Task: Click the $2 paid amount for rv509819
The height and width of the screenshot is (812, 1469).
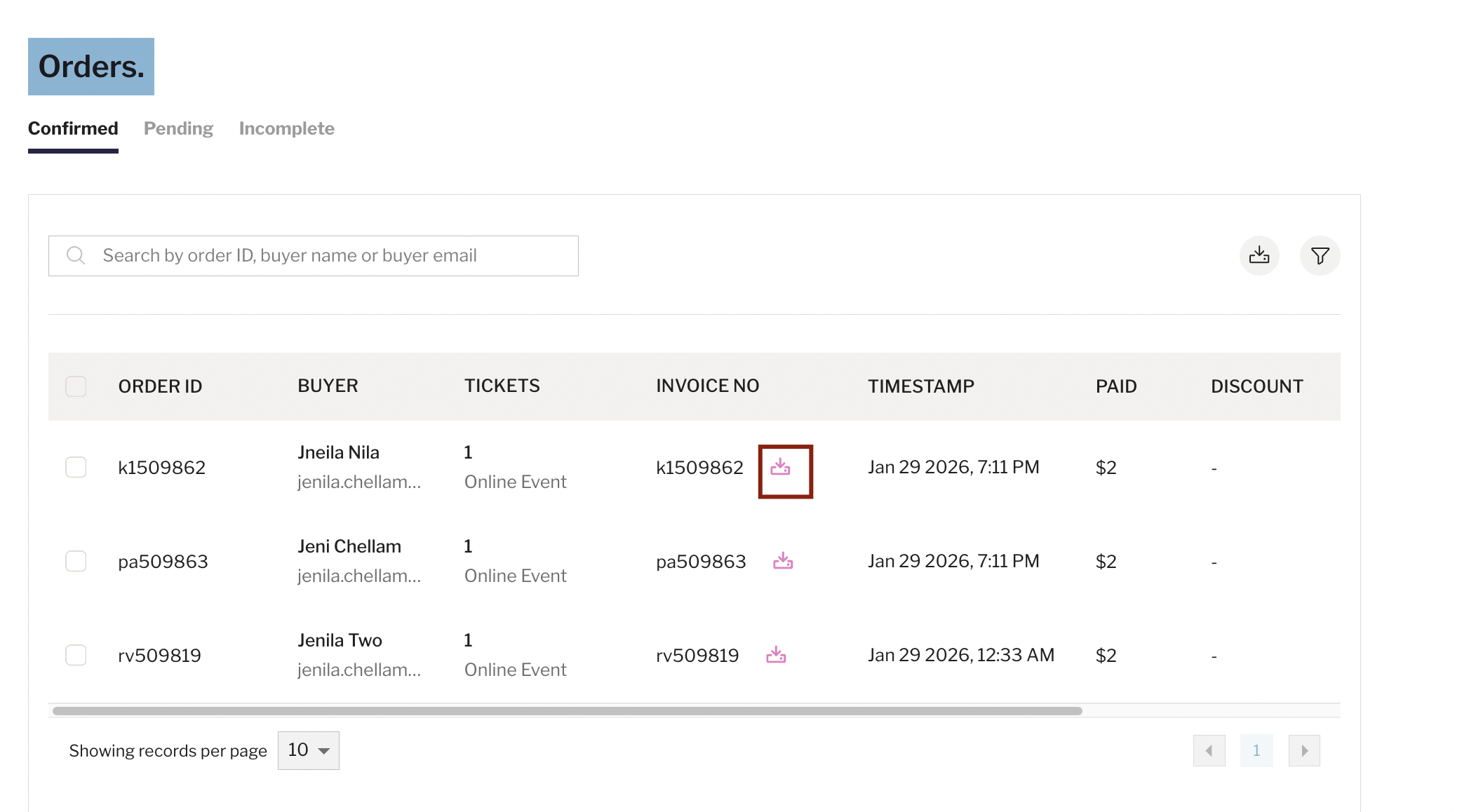Action: [1106, 656]
